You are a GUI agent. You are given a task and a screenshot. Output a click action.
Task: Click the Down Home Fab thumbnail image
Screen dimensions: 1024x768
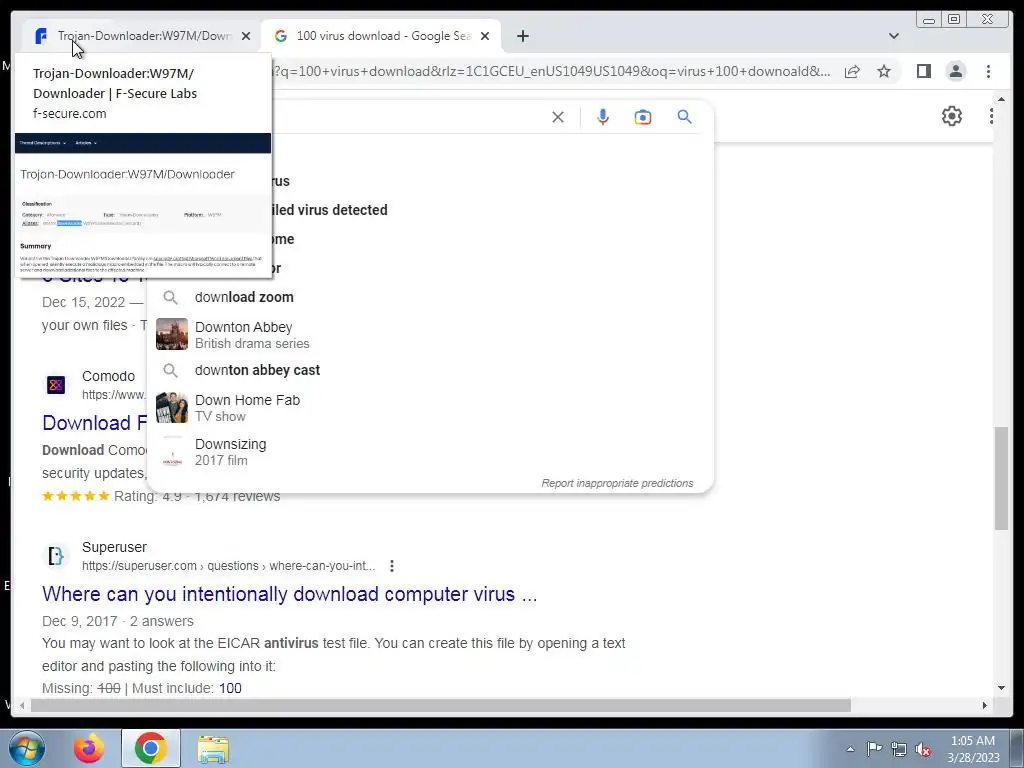(x=172, y=408)
